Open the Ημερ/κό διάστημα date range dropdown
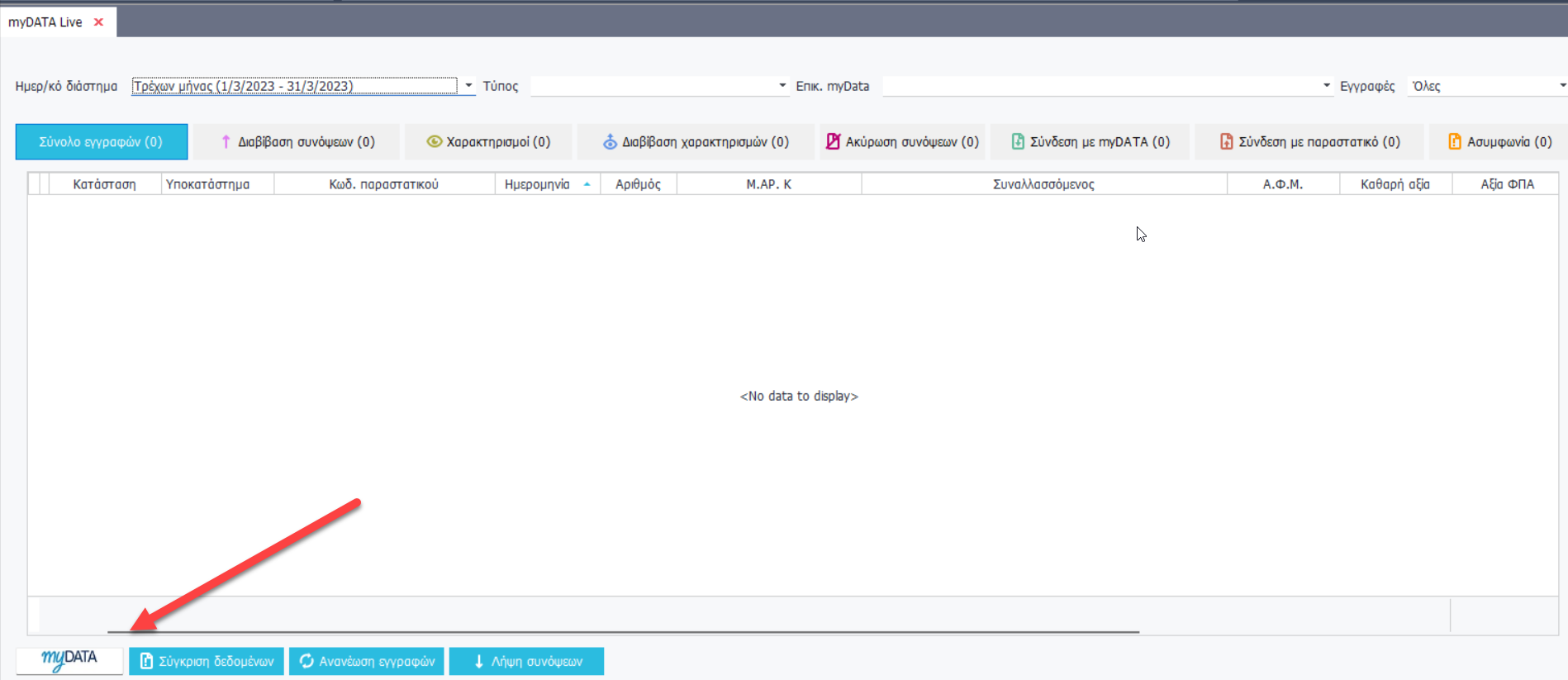Image resolution: width=1568 pixels, height=680 pixels. [x=468, y=86]
